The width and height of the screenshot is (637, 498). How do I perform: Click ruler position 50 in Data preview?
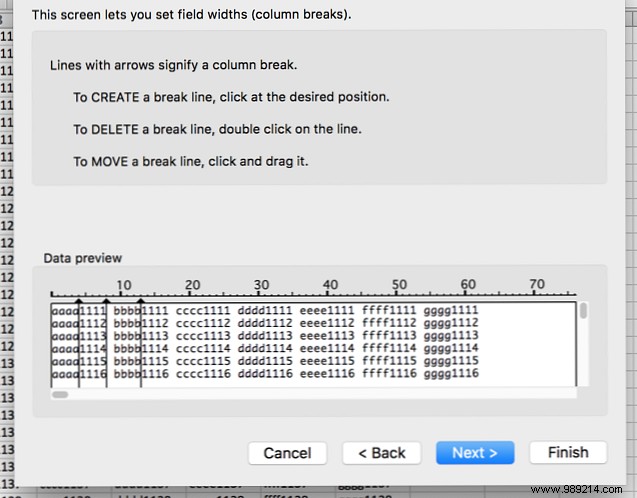pos(400,286)
